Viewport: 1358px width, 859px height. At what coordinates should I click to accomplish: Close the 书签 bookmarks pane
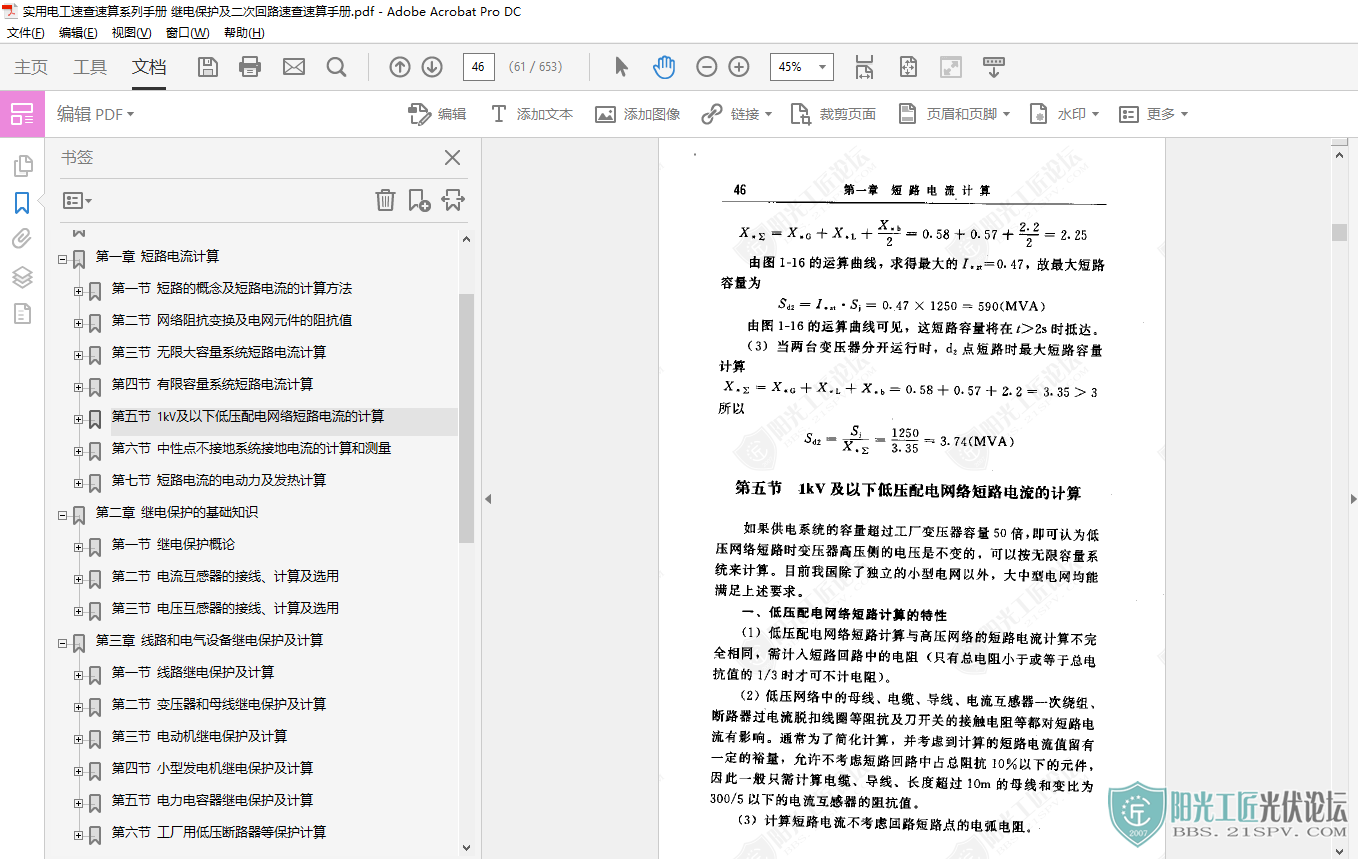tap(452, 157)
